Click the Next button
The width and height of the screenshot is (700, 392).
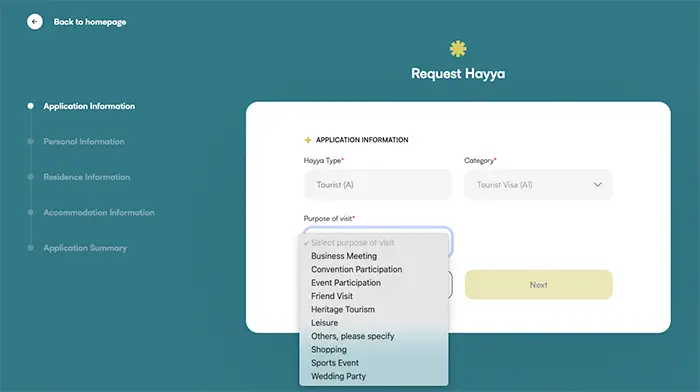(x=538, y=284)
